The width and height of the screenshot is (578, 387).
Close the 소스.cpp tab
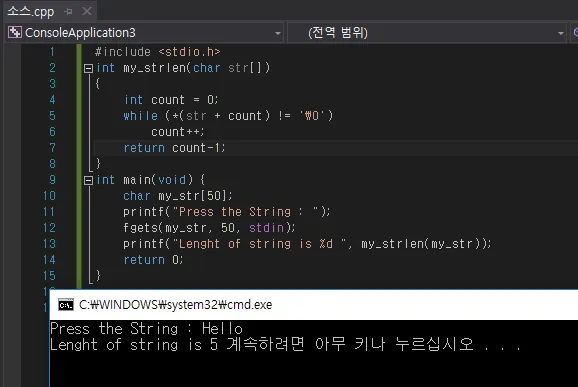tap(87, 11)
